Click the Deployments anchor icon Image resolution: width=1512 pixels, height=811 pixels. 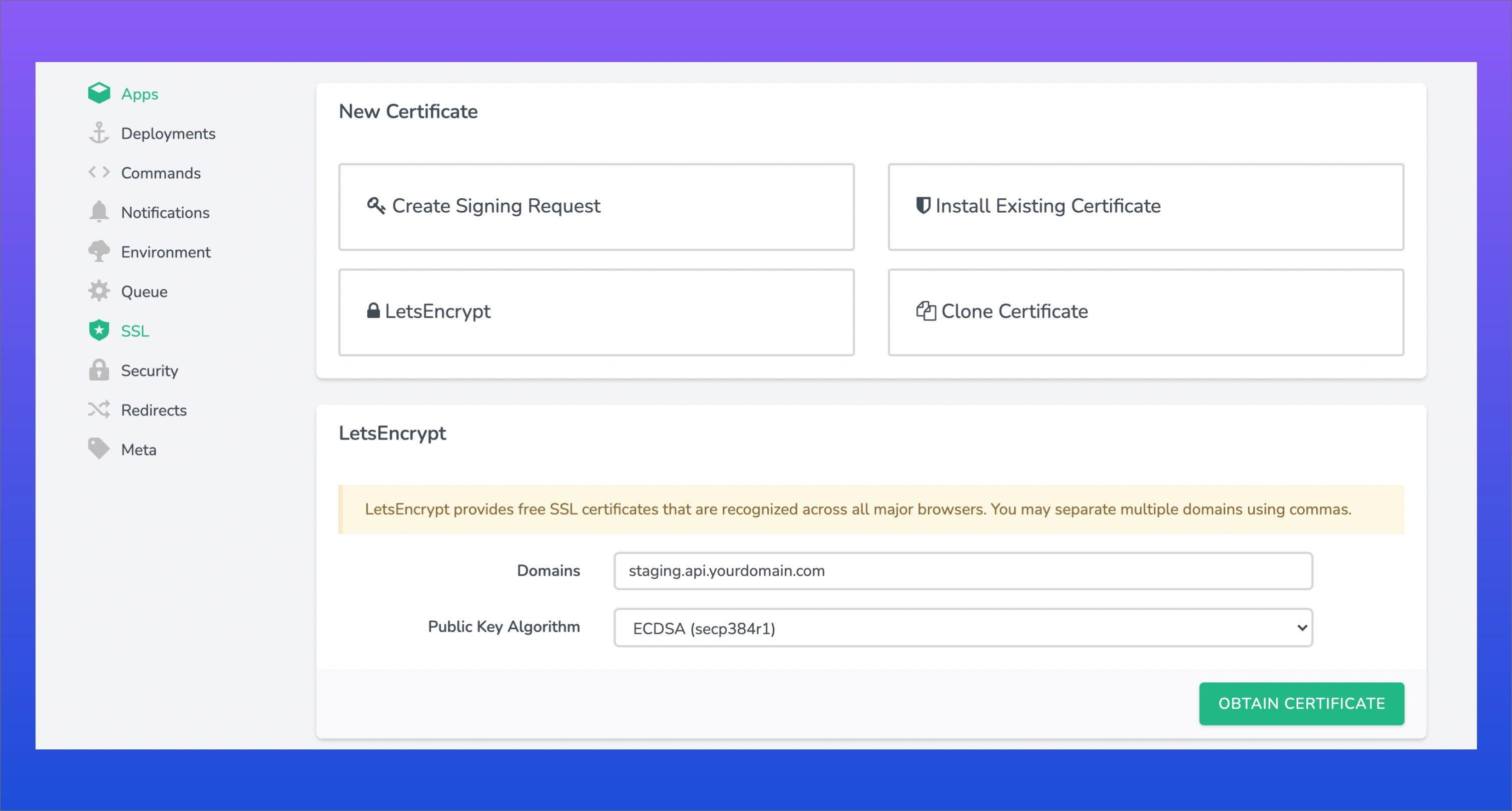click(x=99, y=133)
